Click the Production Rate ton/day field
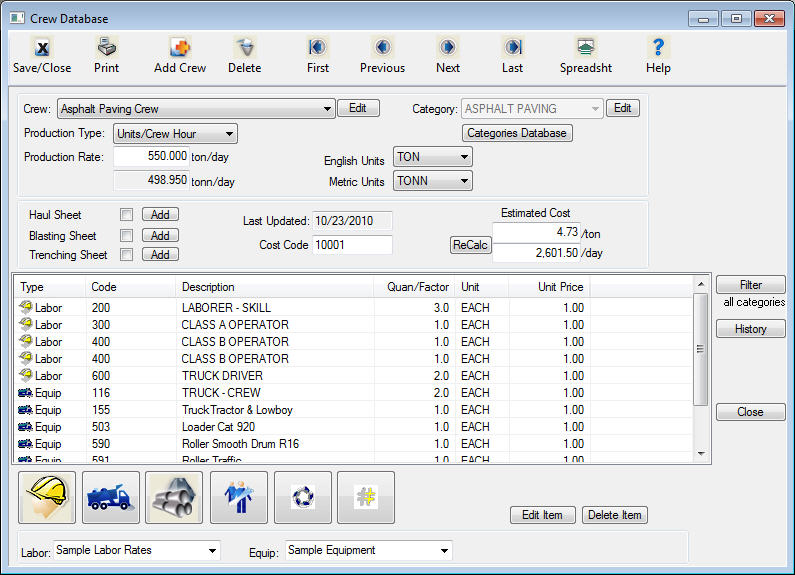The image size is (795, 575). (x=152, y=156)
